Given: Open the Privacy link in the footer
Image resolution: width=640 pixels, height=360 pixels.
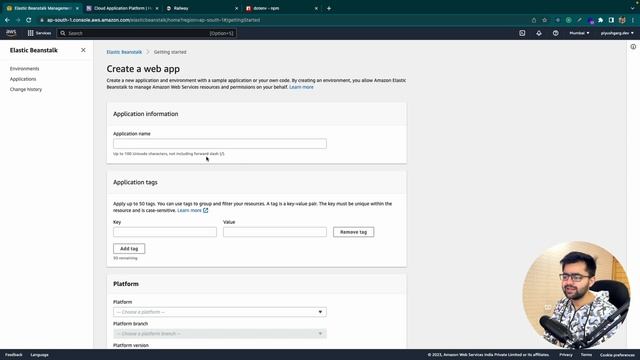Looking at the screenshot, I should coord(566,355).
